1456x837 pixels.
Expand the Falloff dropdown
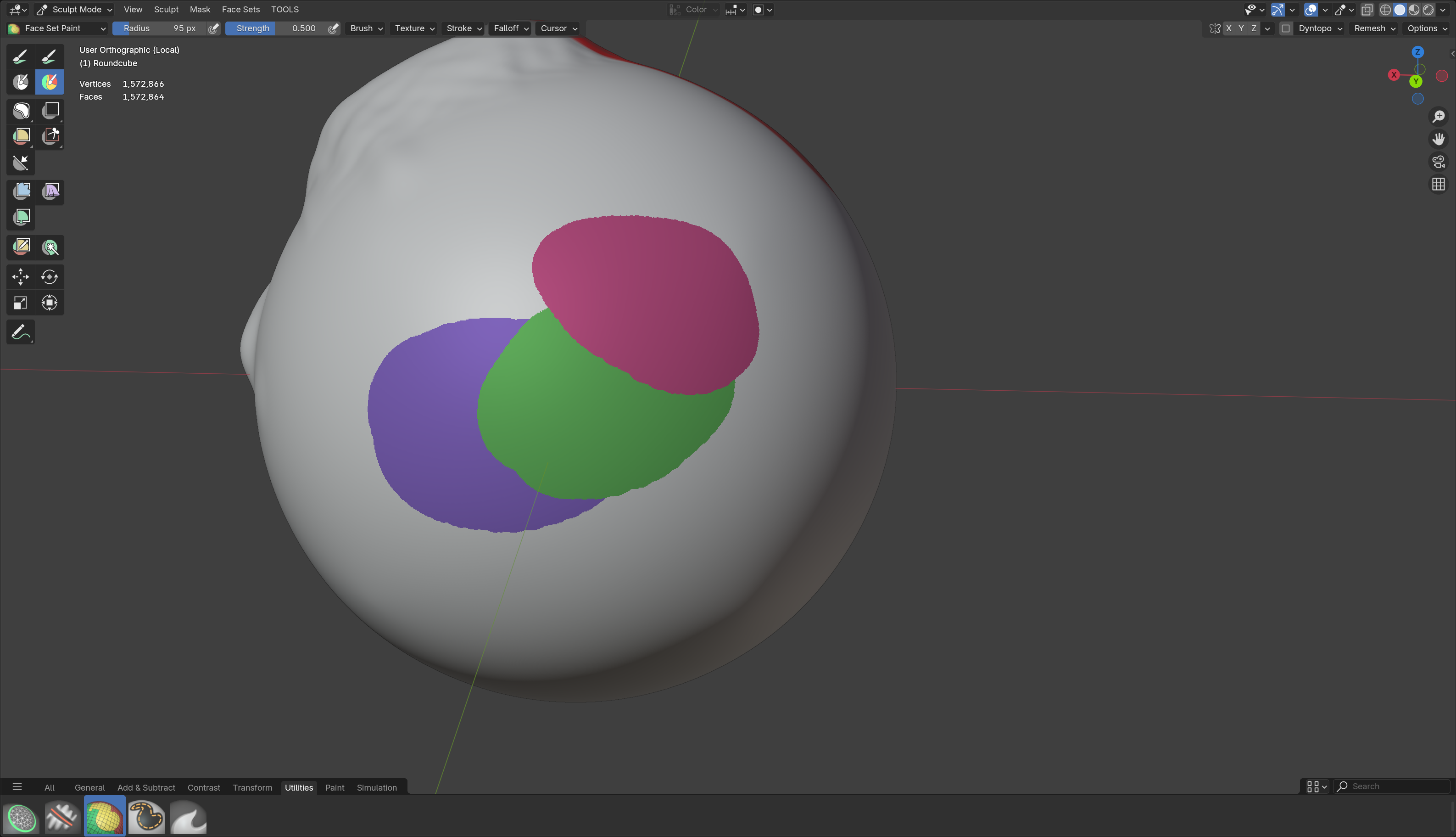[x=511, y=28]
